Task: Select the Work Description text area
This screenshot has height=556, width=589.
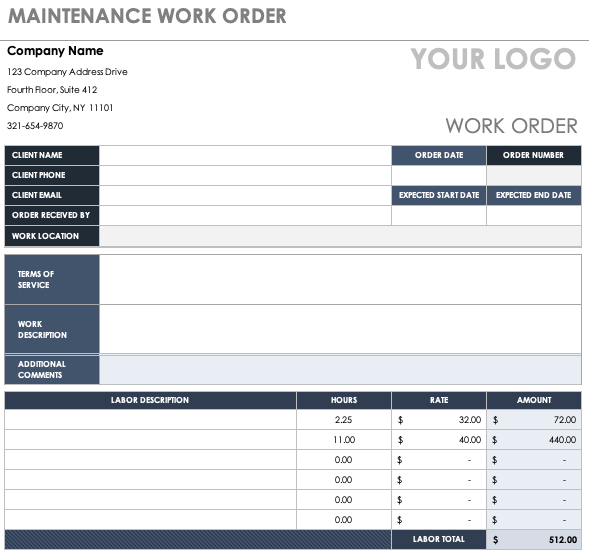Action: 340,329
